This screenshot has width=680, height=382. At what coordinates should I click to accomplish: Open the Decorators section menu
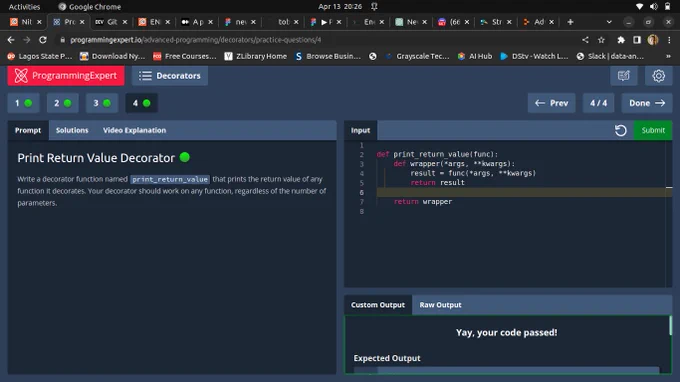coord(170,76)
